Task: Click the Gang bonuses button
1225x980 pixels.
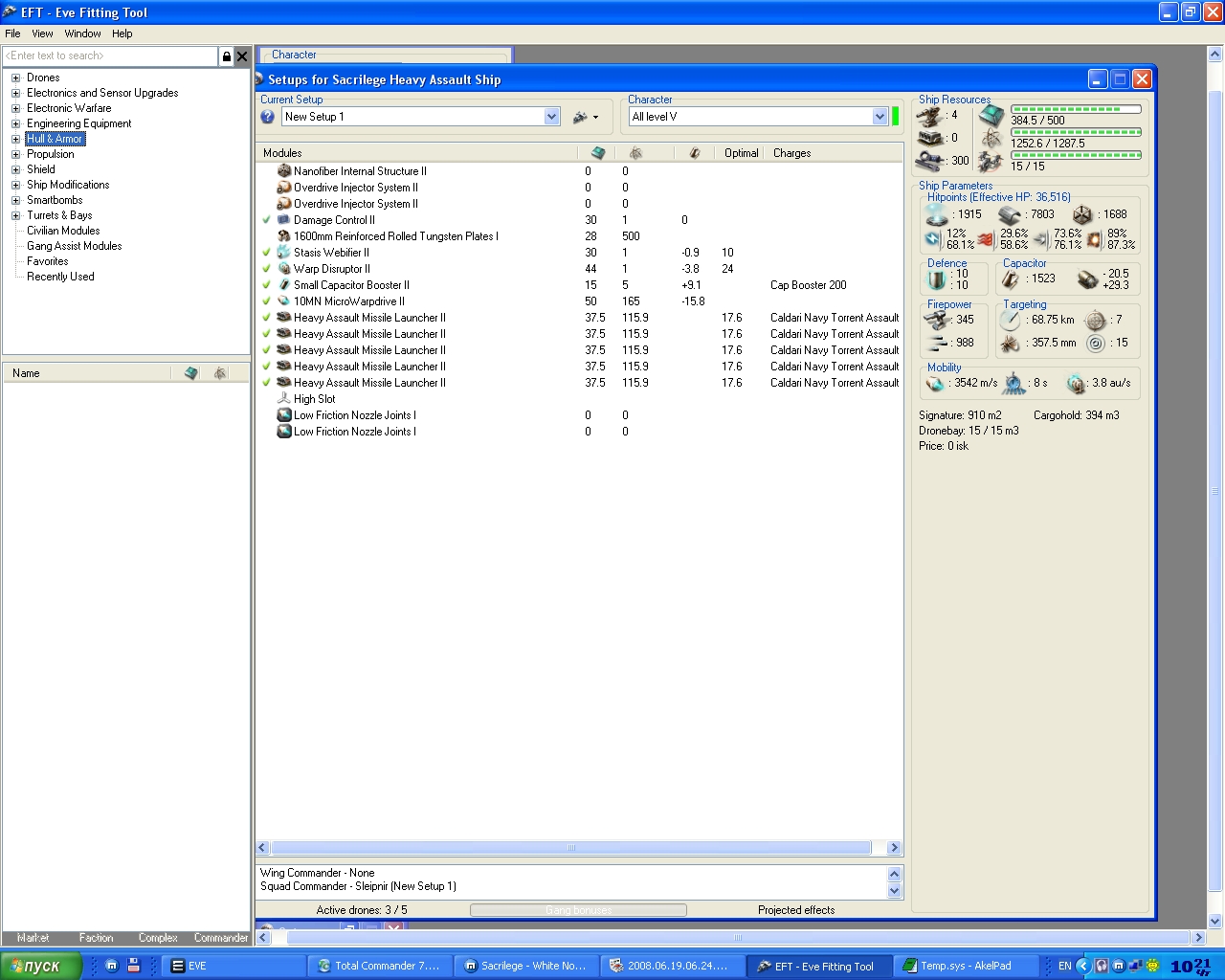Action: (x=578, y=910)
